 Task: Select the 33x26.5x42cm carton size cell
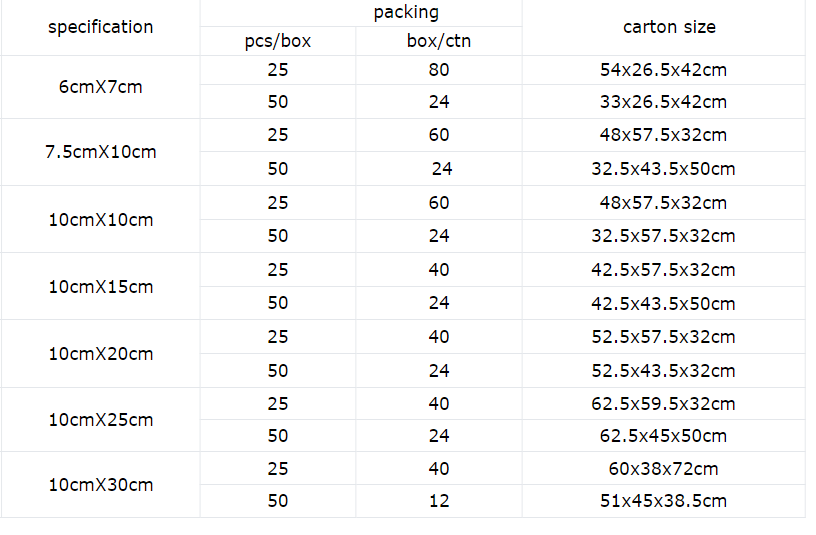(663, 102)
